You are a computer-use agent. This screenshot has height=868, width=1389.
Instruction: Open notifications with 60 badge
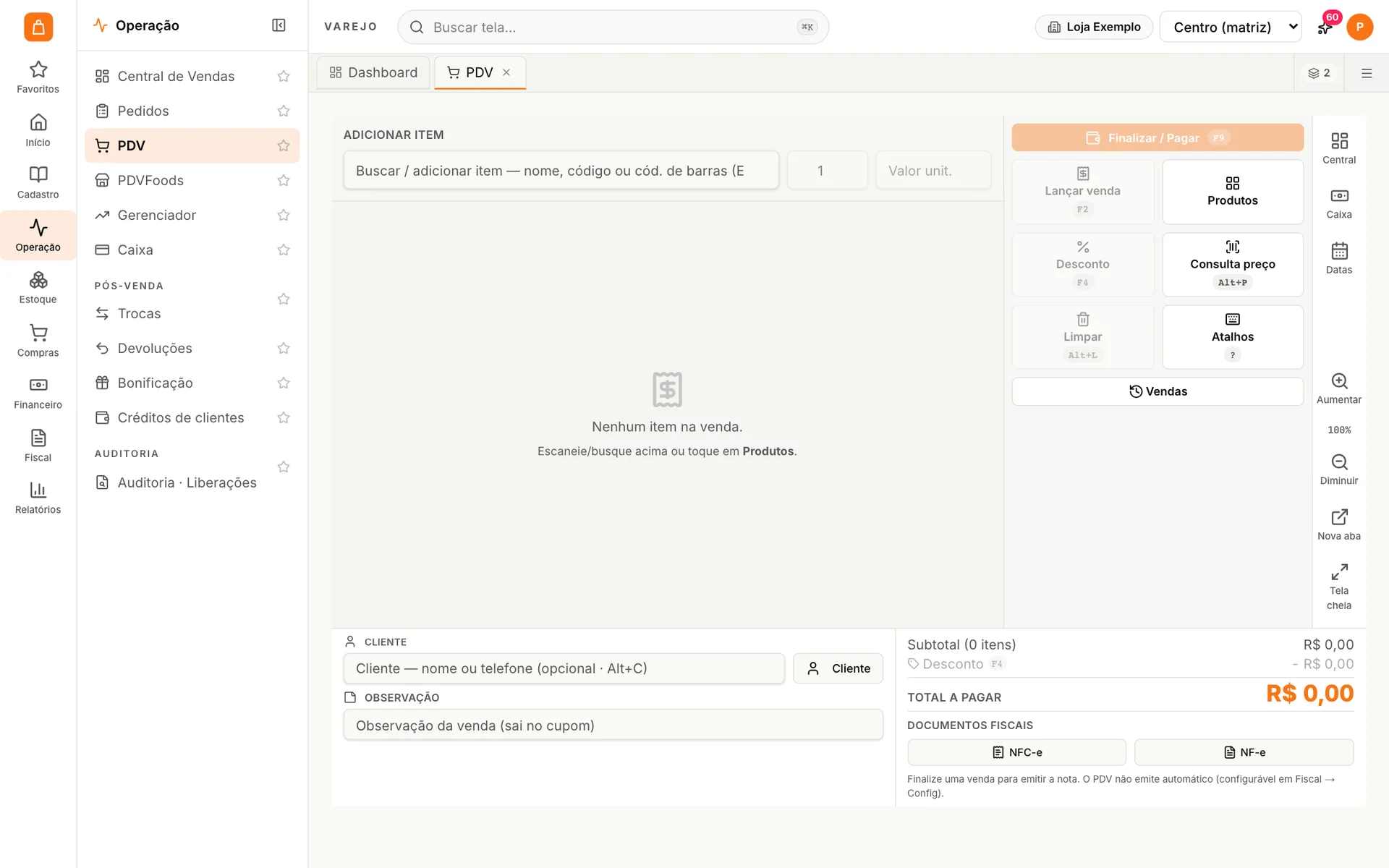[x=1325, y=27]
